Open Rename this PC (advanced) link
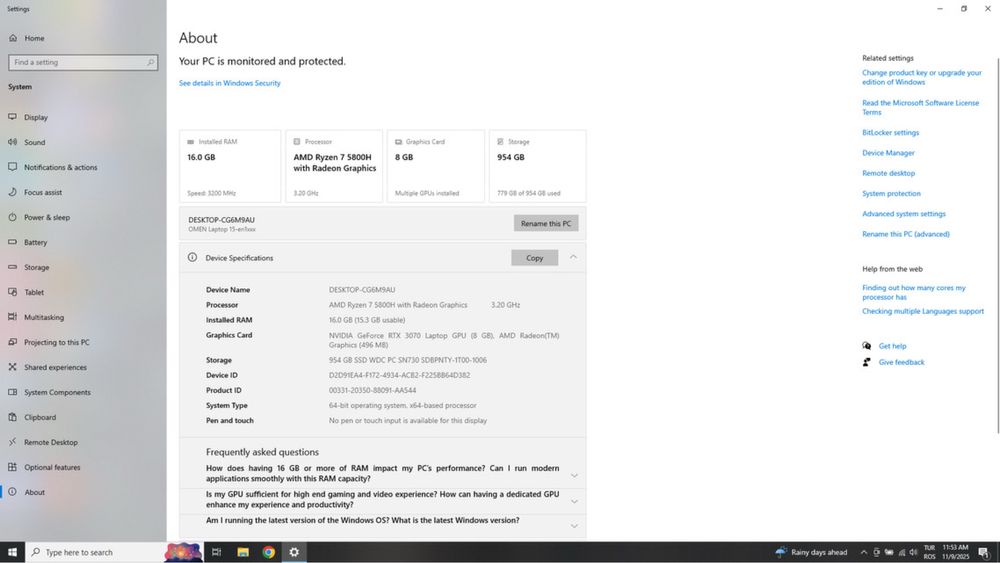This screenshot has height=563, width=1000. (x=906, y=235)
